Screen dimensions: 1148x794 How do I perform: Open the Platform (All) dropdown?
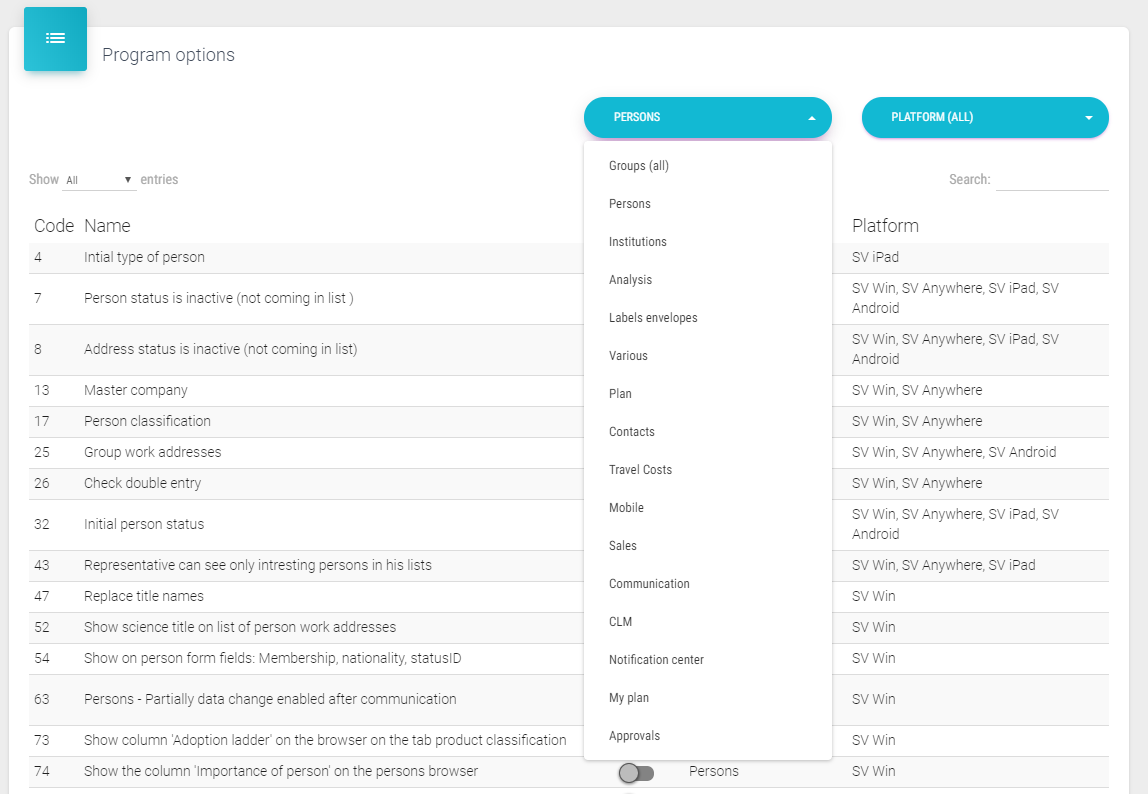point(984,117)
